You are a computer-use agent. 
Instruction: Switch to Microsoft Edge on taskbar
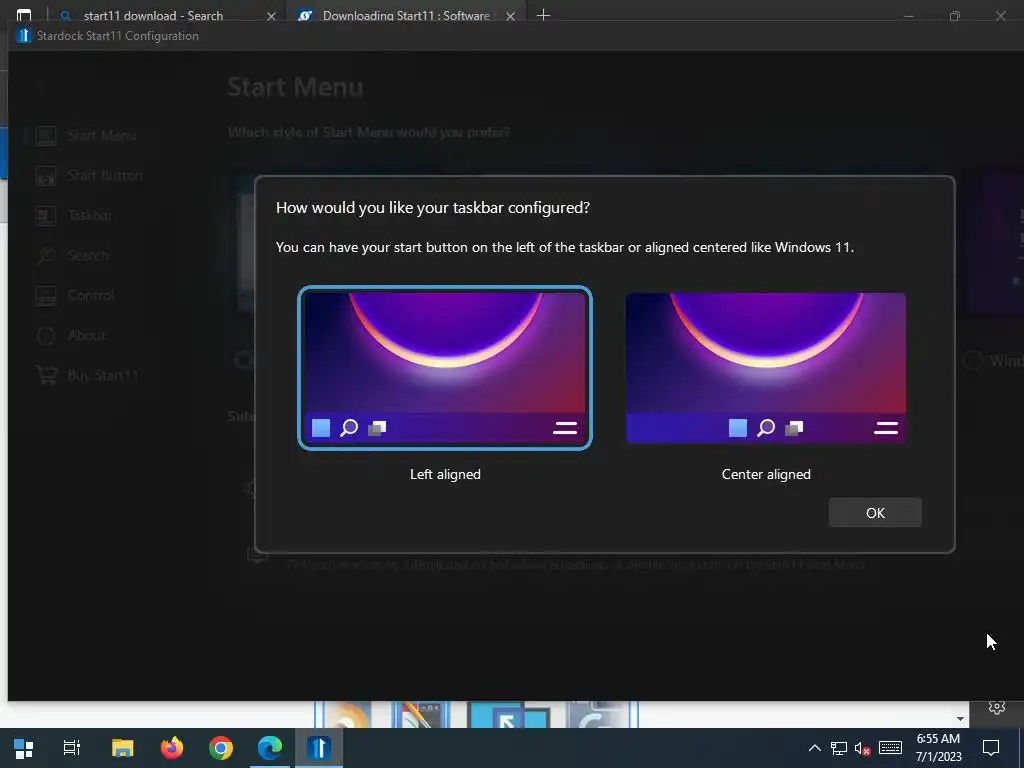click(x=270, y=748)
